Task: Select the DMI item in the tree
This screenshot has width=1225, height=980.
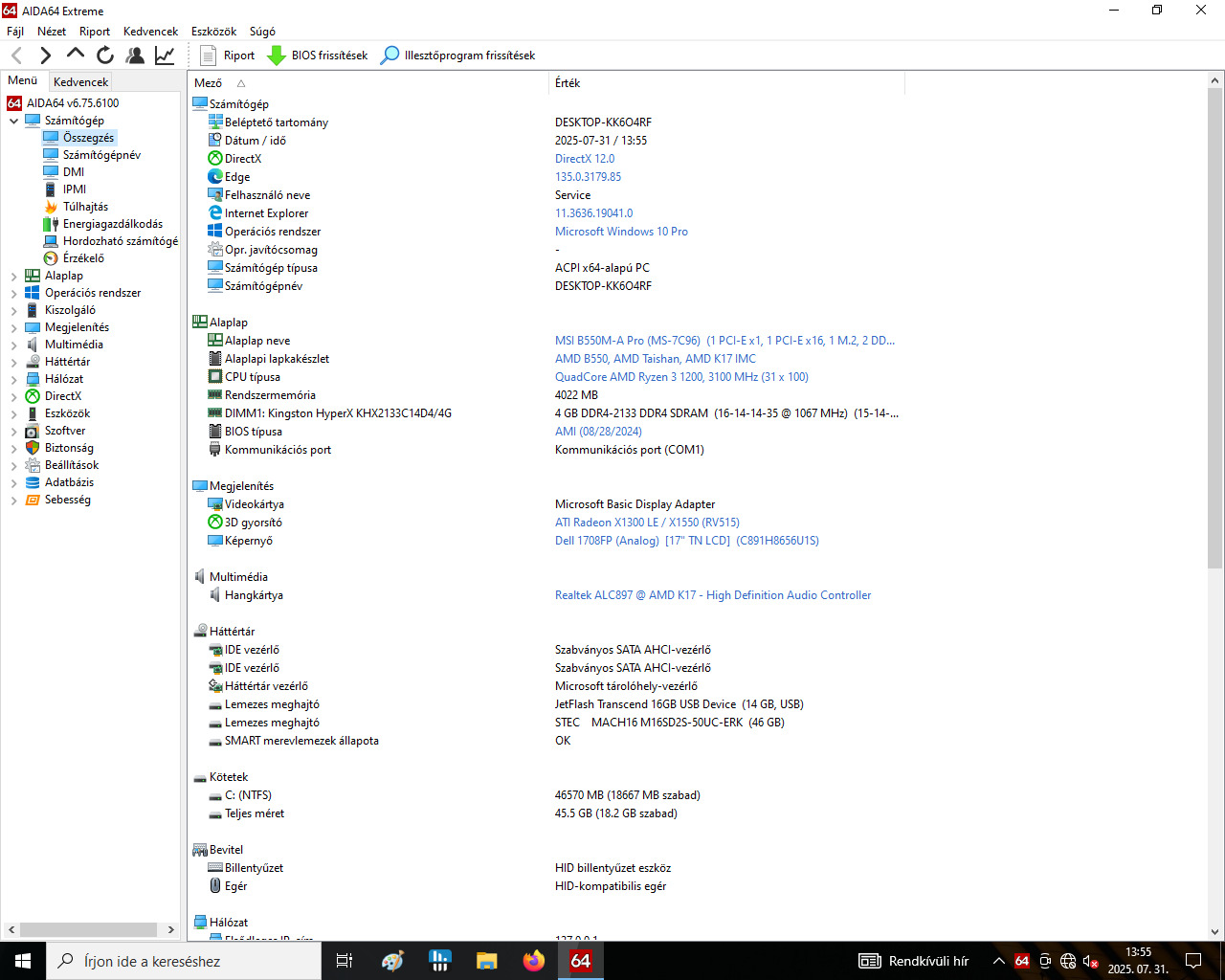Action: 74,172
